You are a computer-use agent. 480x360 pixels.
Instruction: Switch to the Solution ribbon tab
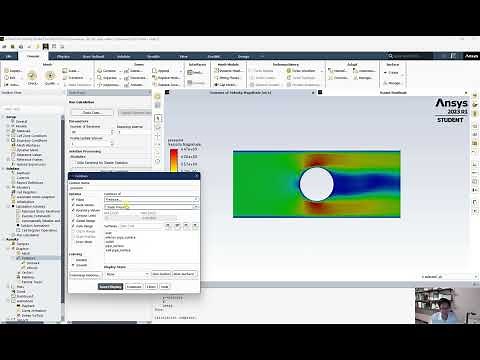tap(124, 56)
